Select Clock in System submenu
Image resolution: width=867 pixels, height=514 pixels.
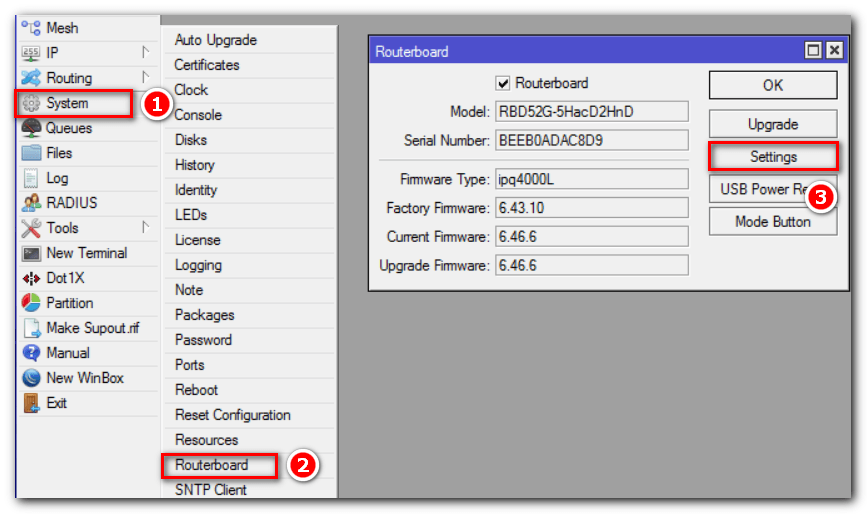click(x=250, y=90)
